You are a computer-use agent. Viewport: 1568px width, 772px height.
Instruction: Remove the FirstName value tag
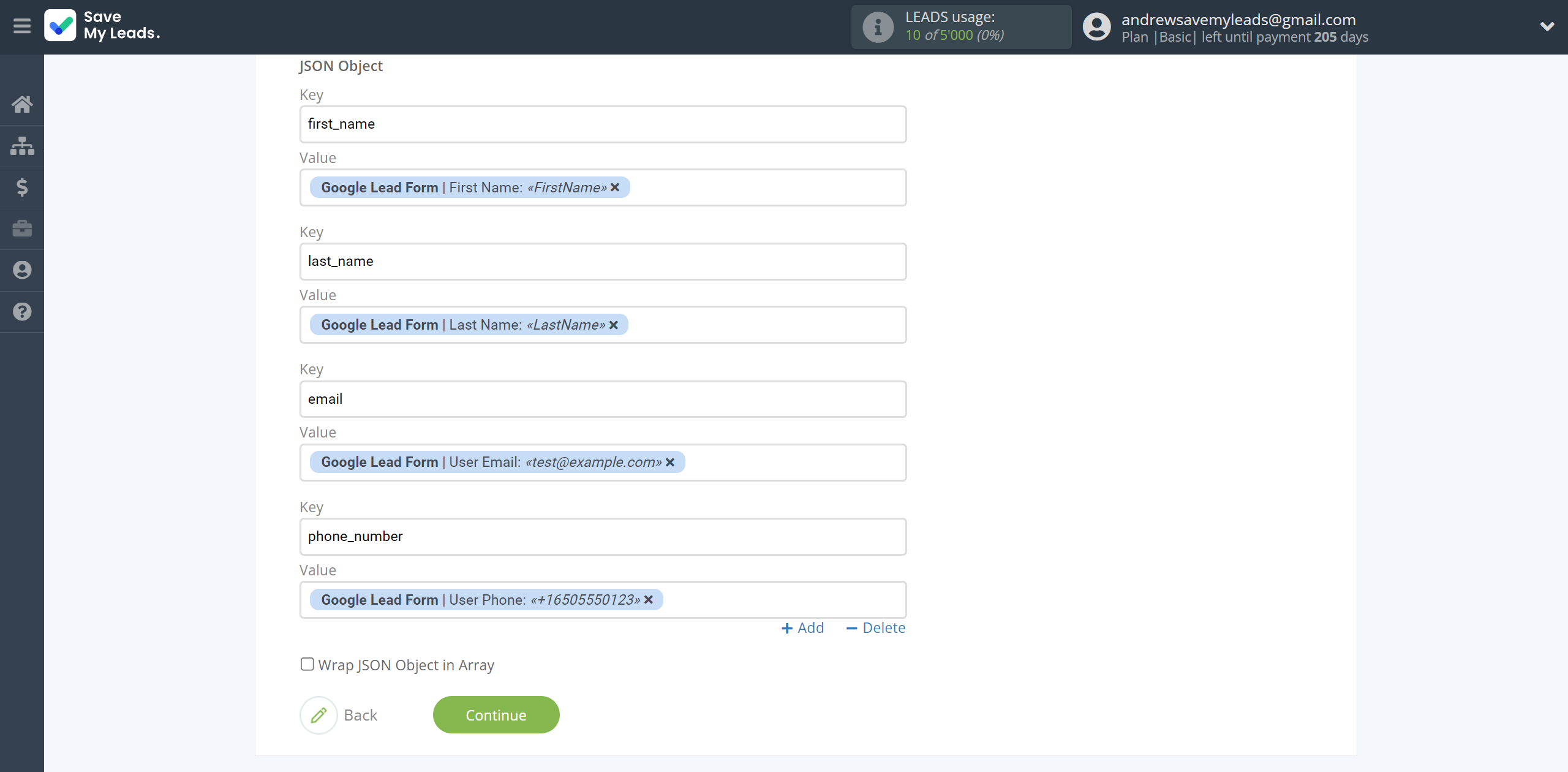coord(615,187)
